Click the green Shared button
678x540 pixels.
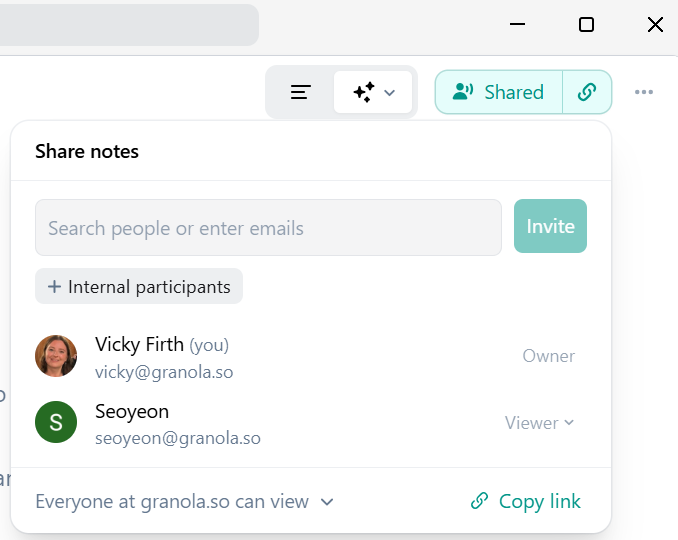pos(499,92)
